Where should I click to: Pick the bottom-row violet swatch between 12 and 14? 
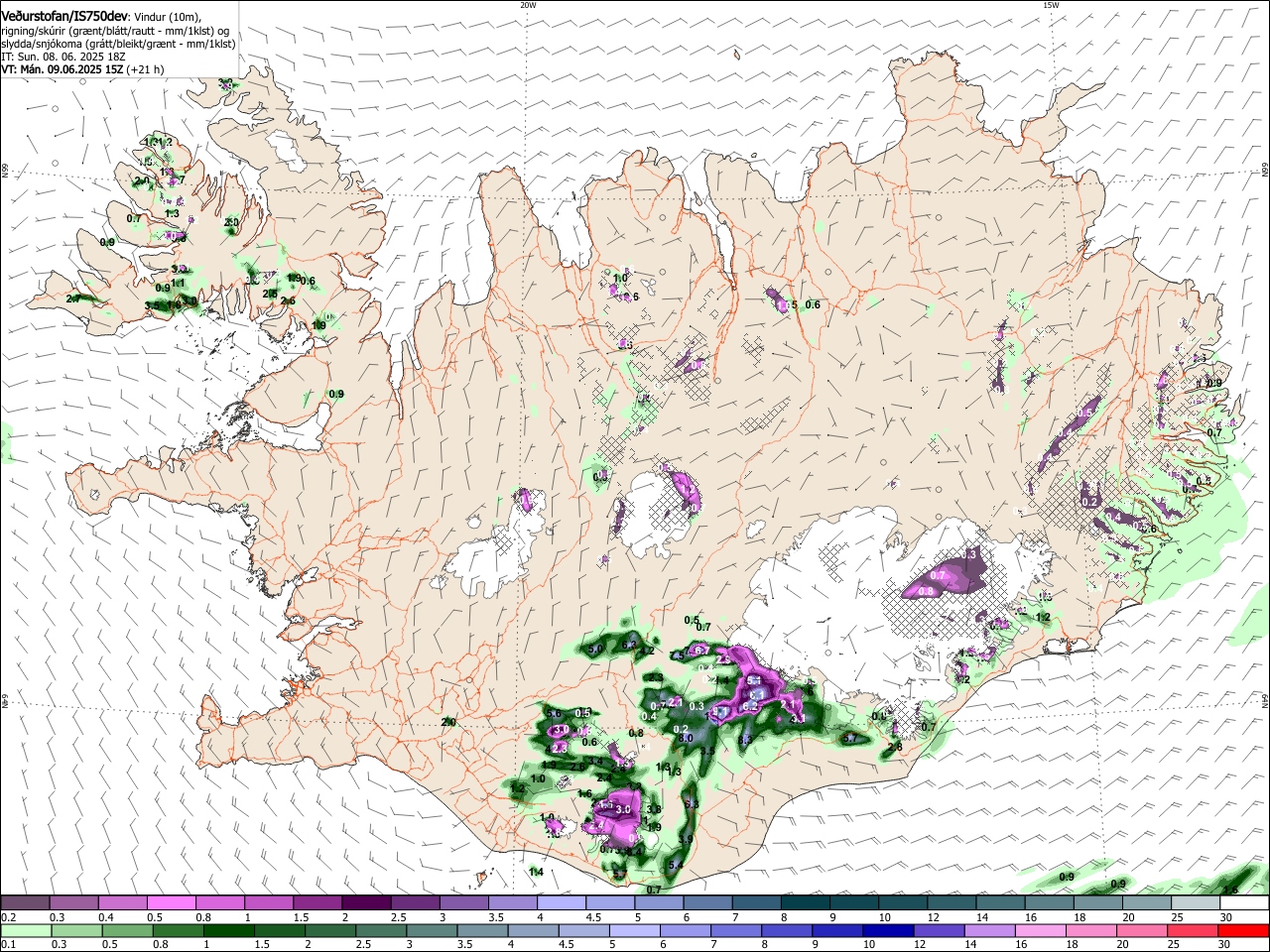[x=939, y=931]
